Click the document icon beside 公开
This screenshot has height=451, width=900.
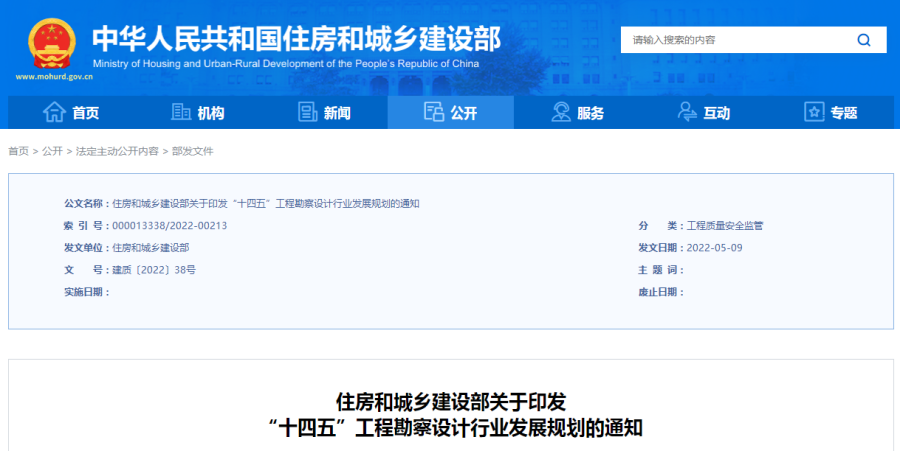coord(434,111)
